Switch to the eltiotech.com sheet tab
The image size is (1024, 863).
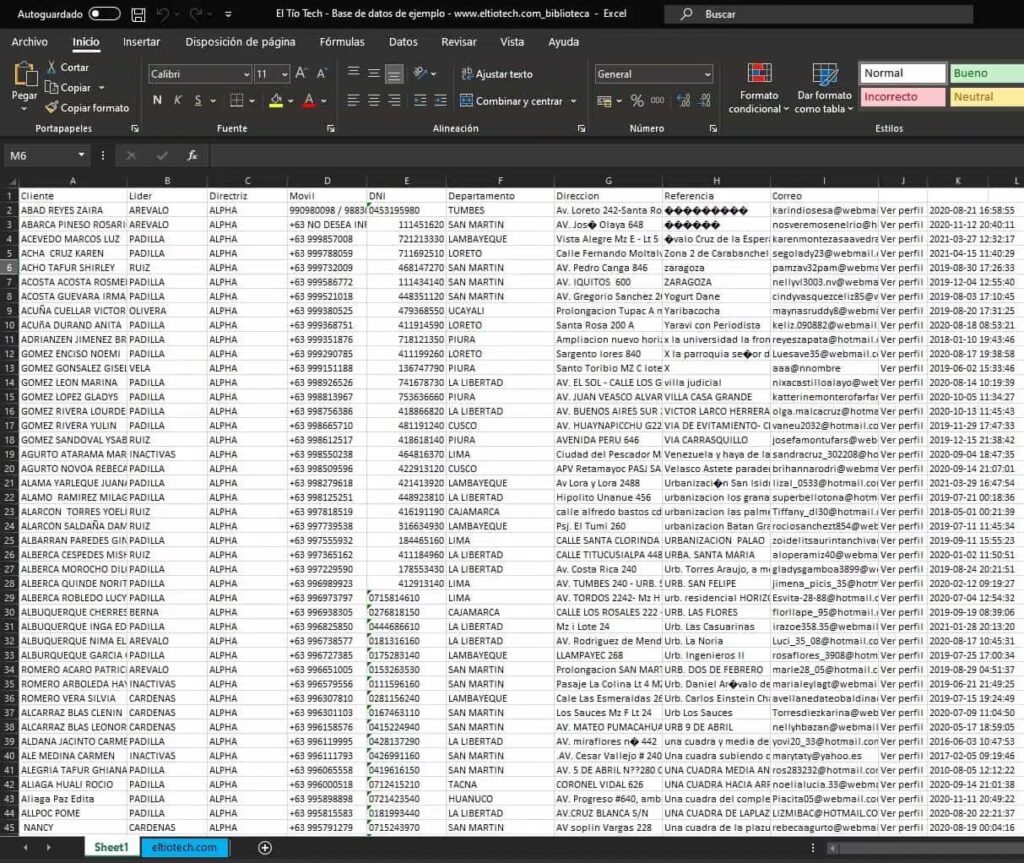[x=184, y=847]
